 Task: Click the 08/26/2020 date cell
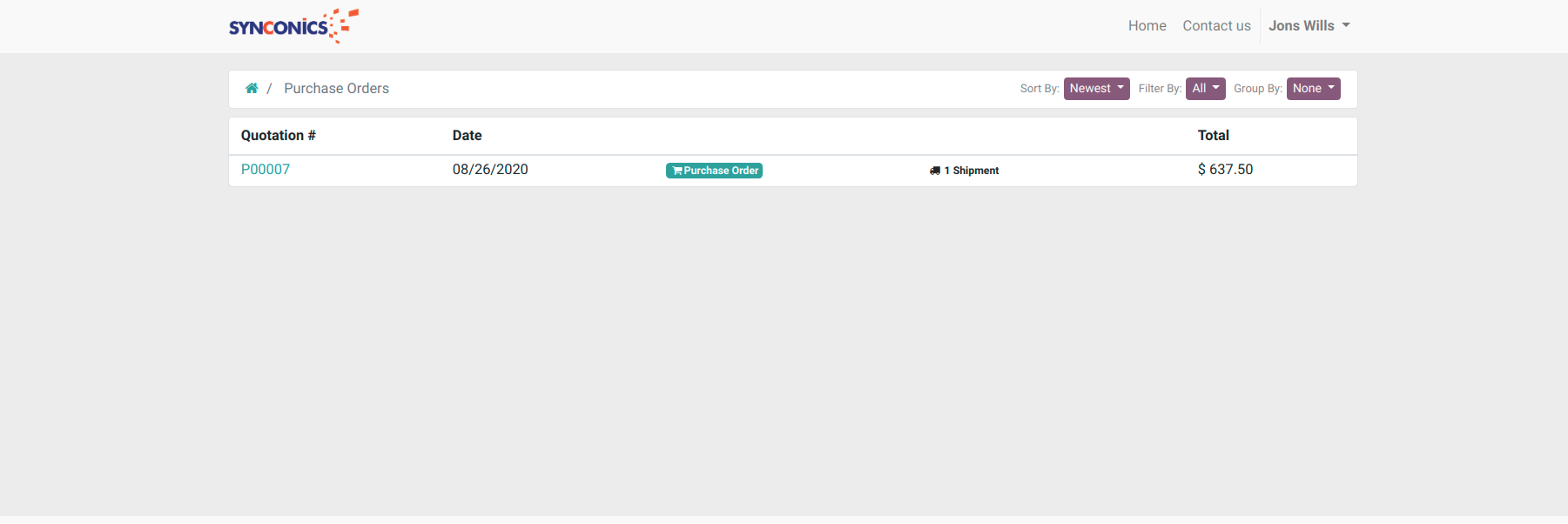[x=490, y=170]
